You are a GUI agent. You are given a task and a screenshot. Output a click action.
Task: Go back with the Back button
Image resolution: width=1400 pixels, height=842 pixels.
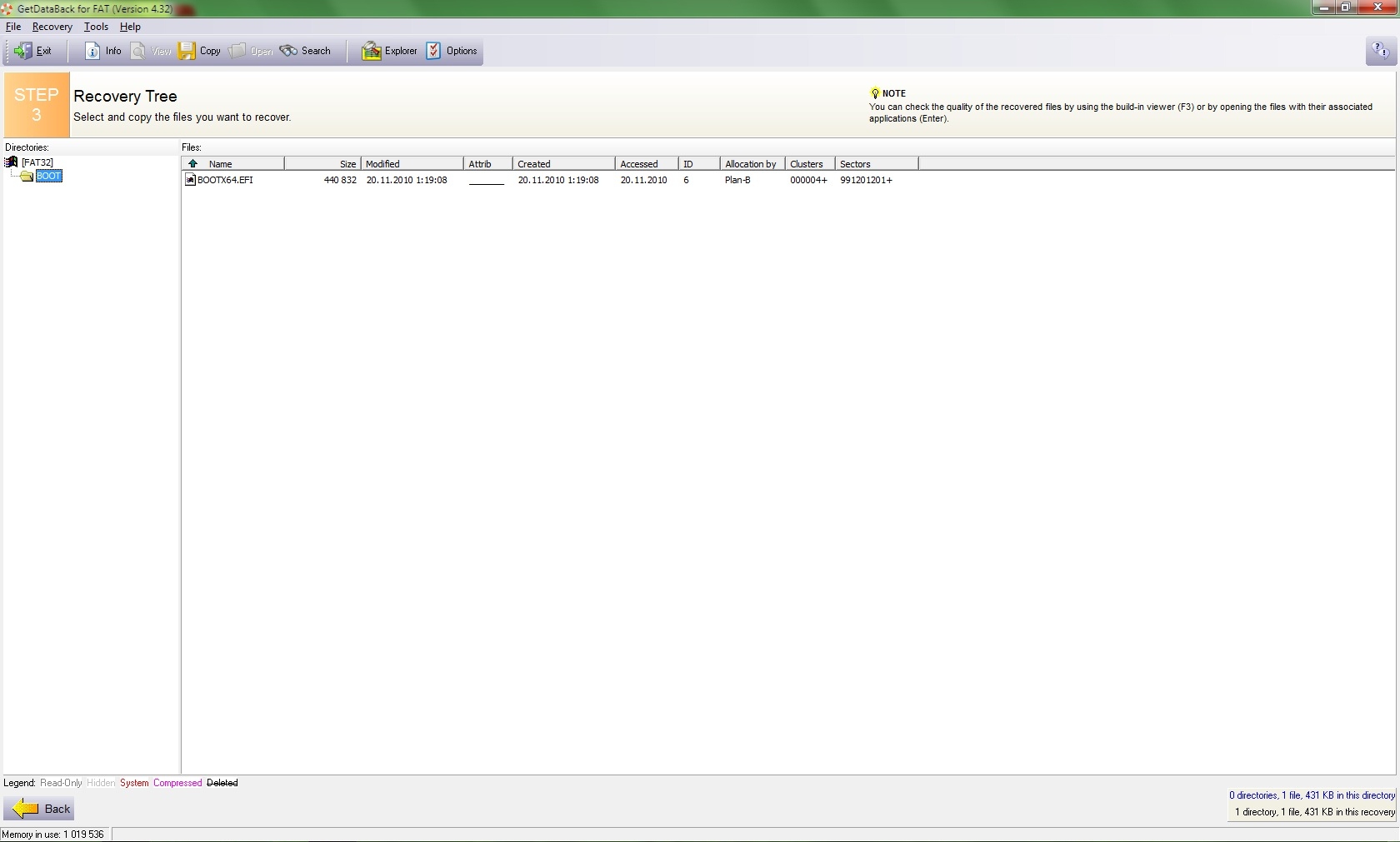click(40, 809)
